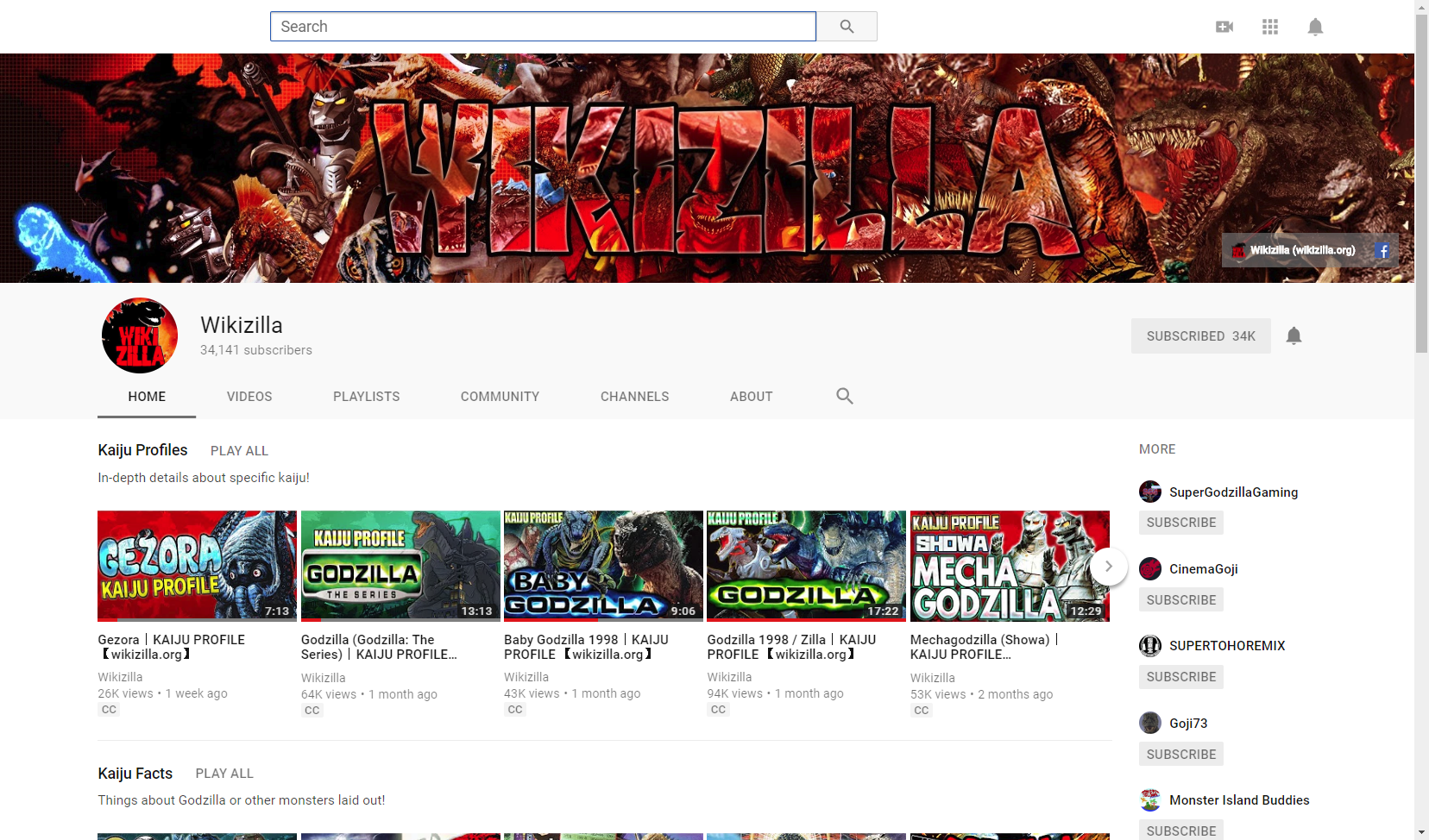Switch to the VIDEOS tab
Image resolution: width=1429 pixels, height=840 pixels.
click(249, 397)
